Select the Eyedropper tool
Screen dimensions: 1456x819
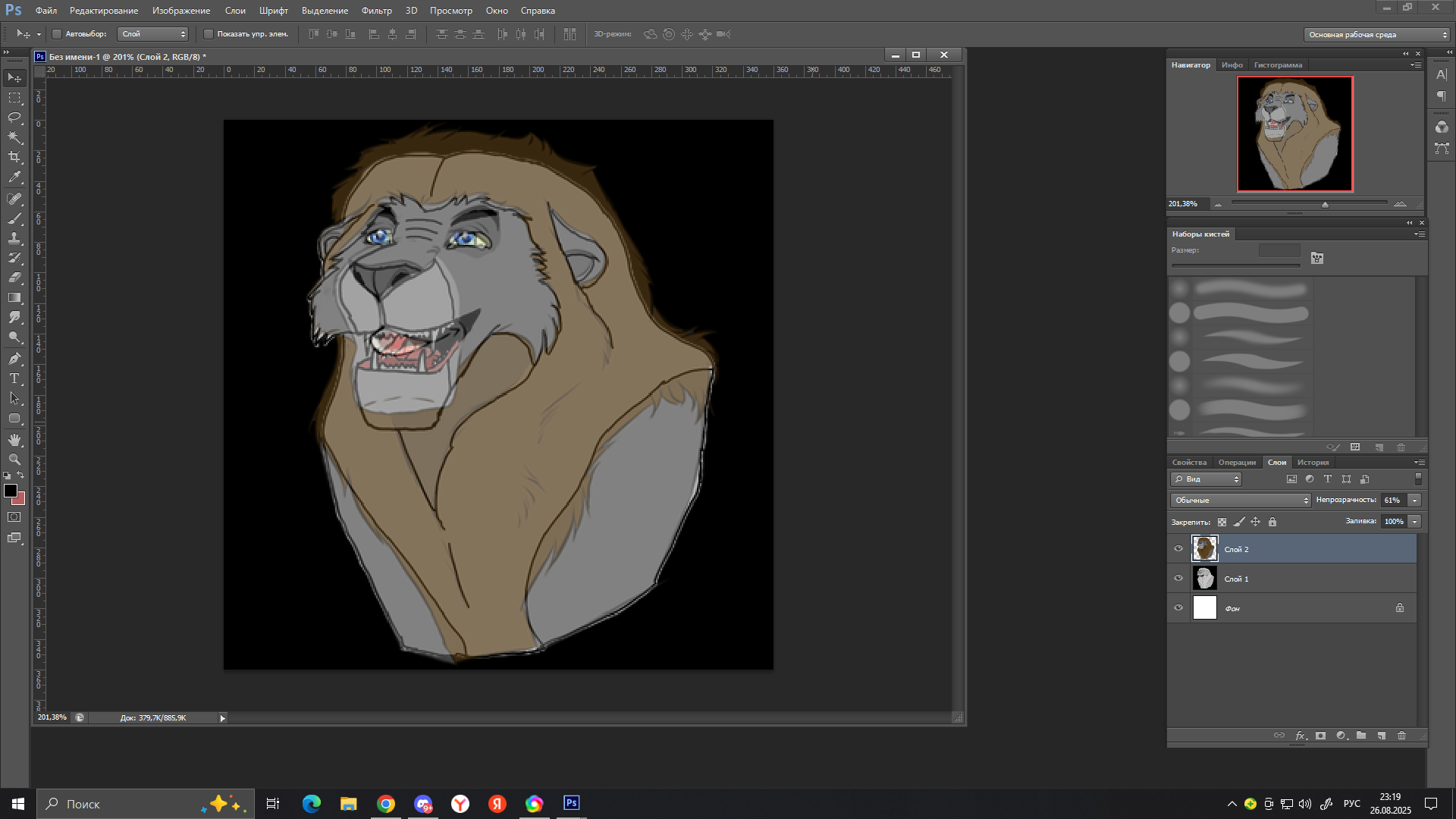(14, 177)
